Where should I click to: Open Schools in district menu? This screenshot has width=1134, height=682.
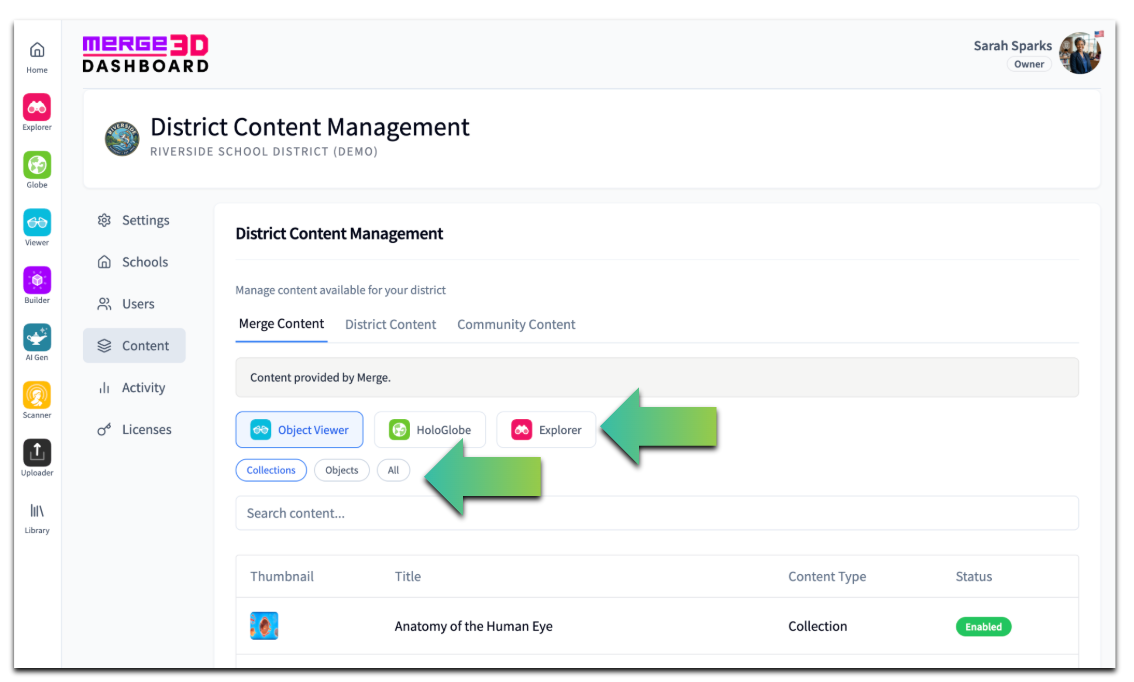pyautogui.click(x=134, y=262)
